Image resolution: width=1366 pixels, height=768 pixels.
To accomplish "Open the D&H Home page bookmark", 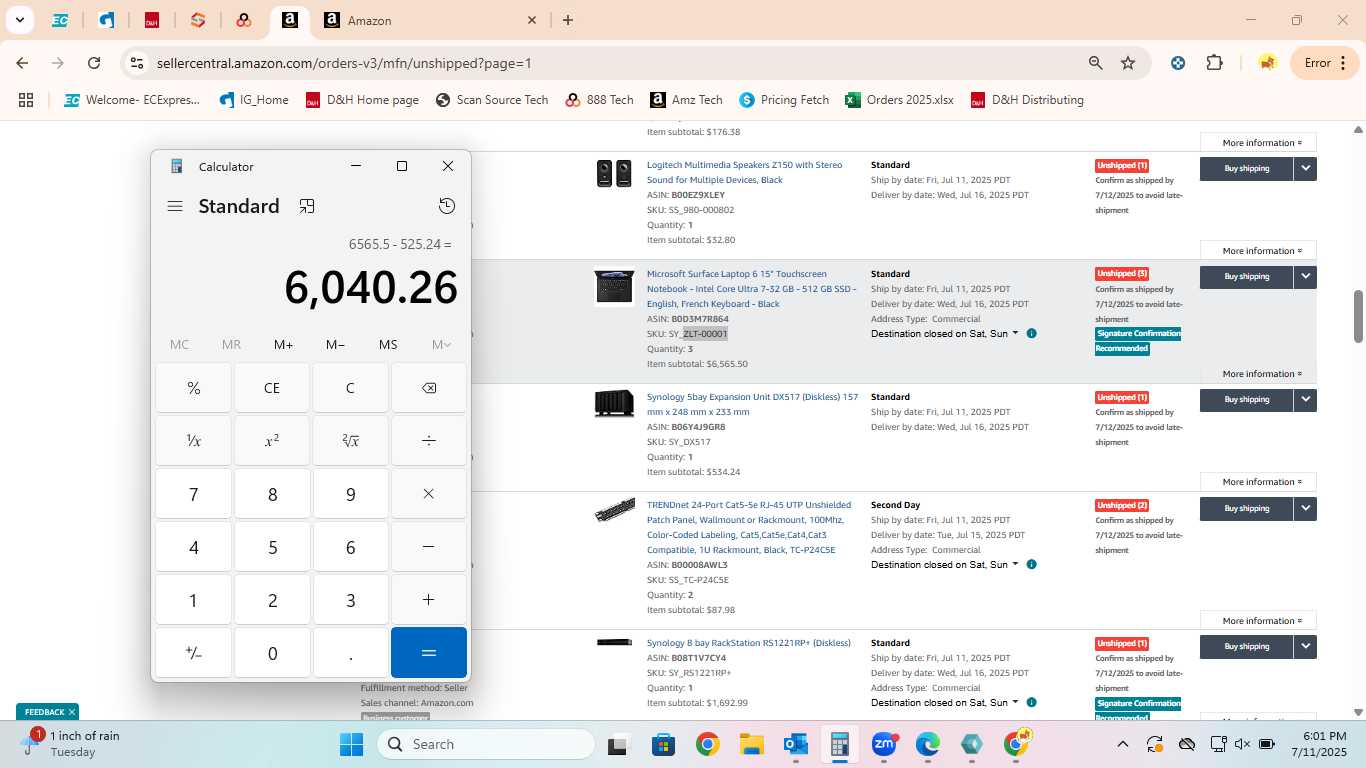I will point(362,100).
